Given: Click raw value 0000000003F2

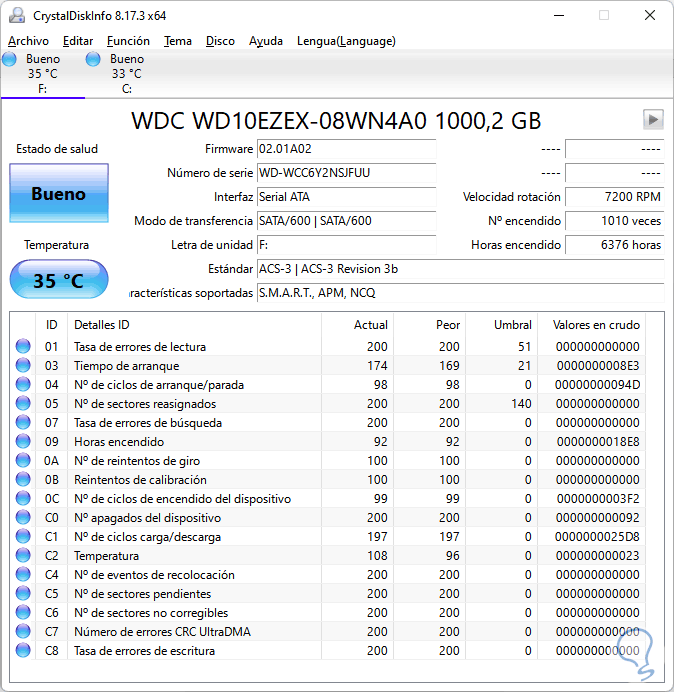Looking at the screenshot, I should click(x=598, y=499).
